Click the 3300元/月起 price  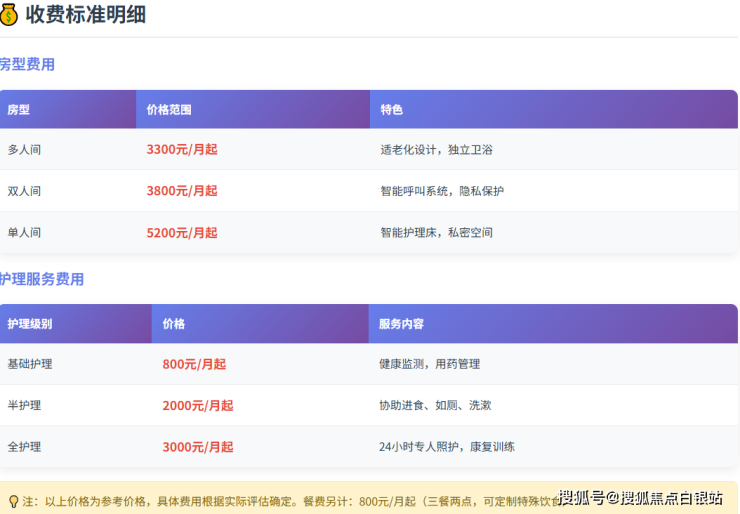tap(182, 150)
